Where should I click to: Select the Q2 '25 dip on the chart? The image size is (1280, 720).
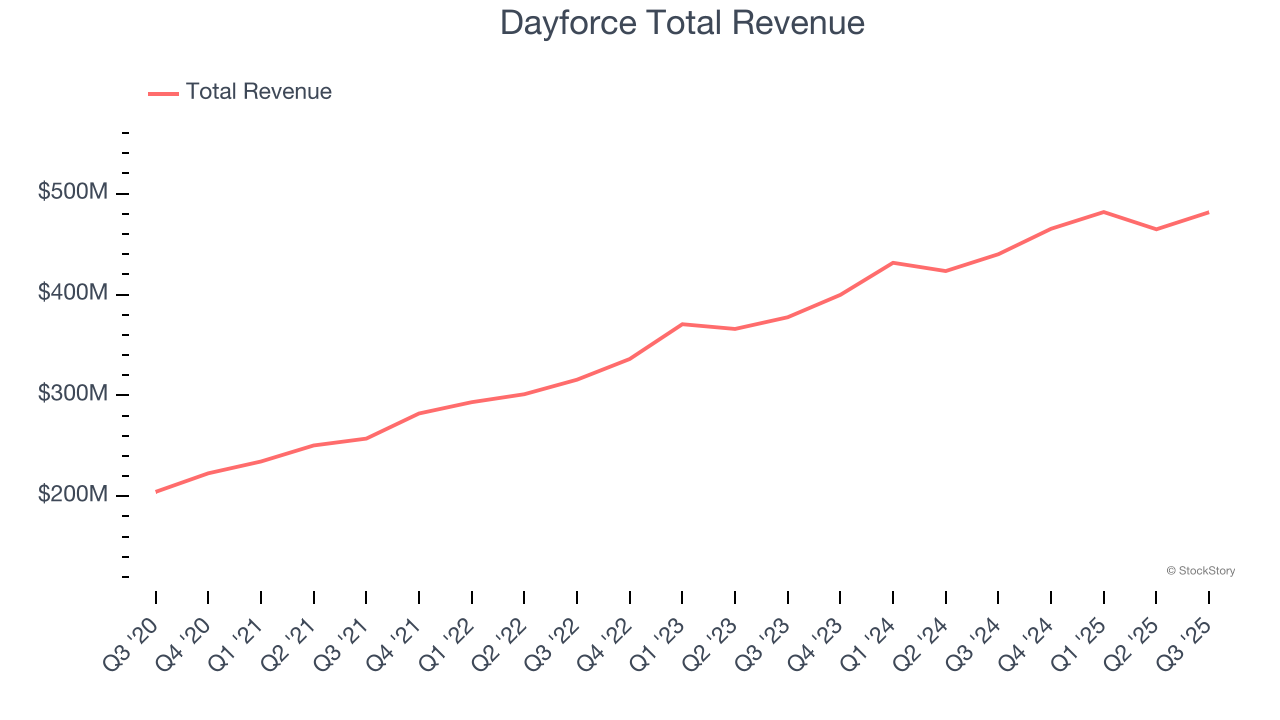(1157, 228)
